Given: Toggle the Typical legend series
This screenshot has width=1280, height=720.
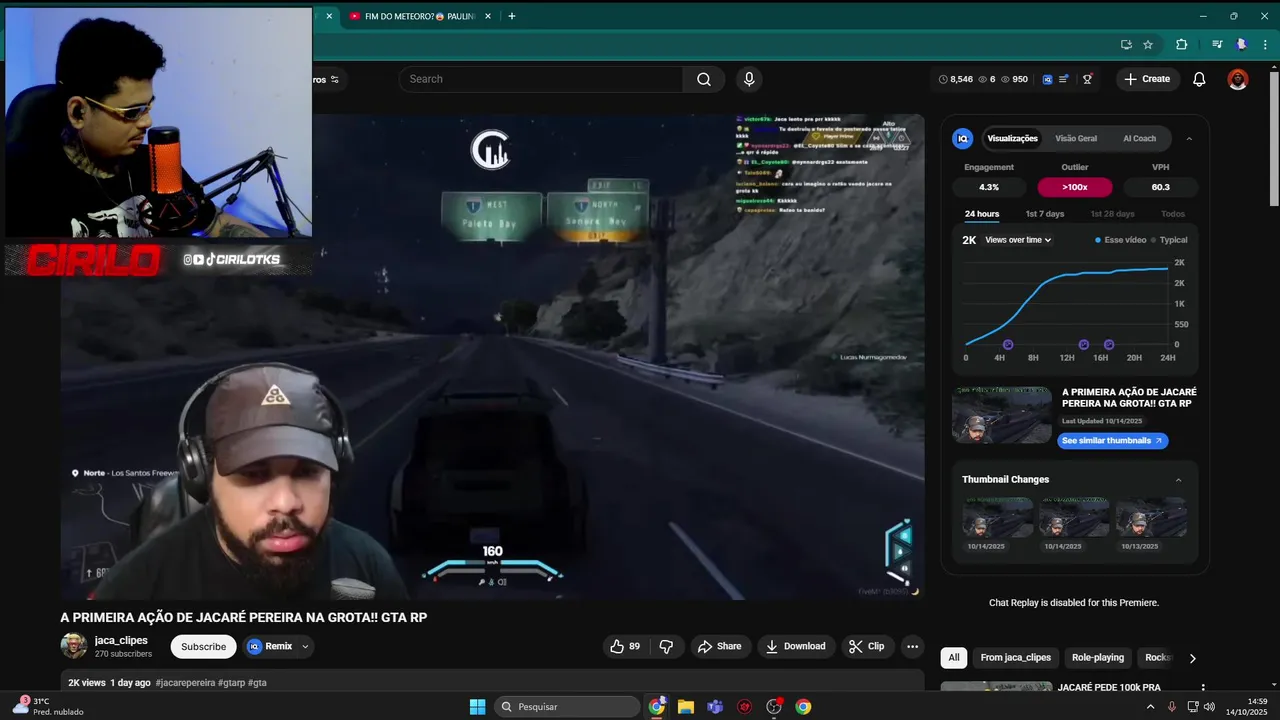Looking at the screenshot, I should click(1169, 240).
